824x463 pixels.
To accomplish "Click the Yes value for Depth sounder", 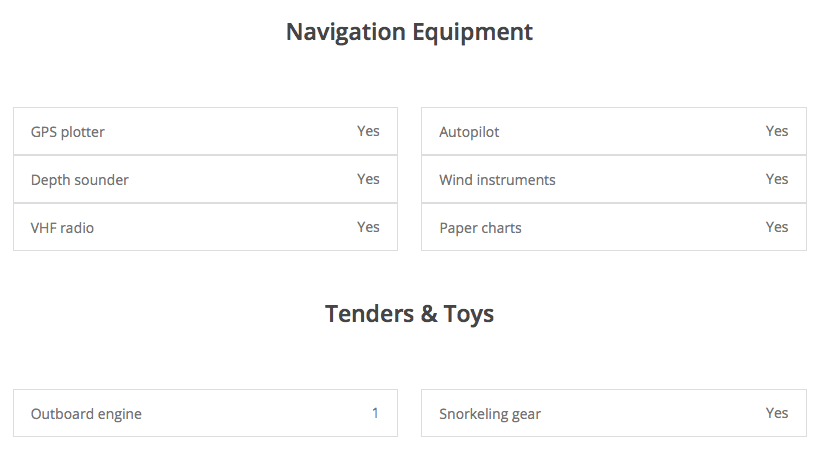I will coord(368,179).
